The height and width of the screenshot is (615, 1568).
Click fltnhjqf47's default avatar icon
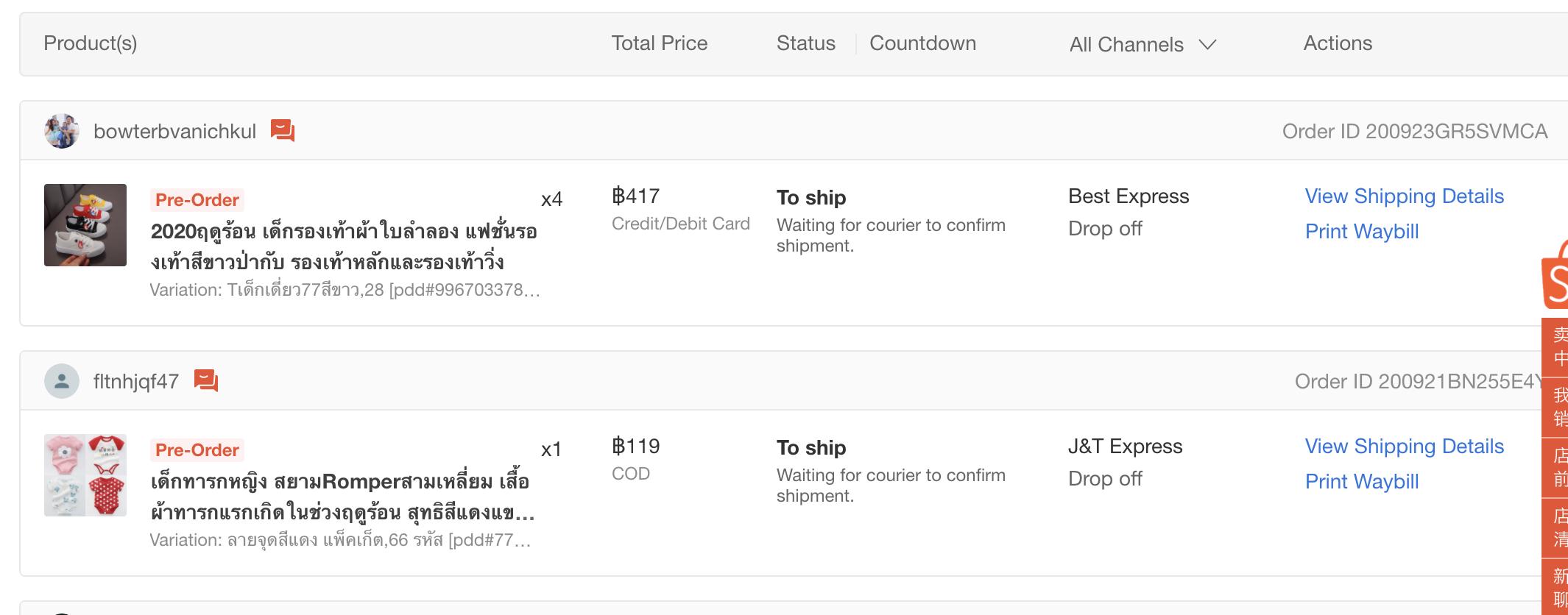click(62, 381)
